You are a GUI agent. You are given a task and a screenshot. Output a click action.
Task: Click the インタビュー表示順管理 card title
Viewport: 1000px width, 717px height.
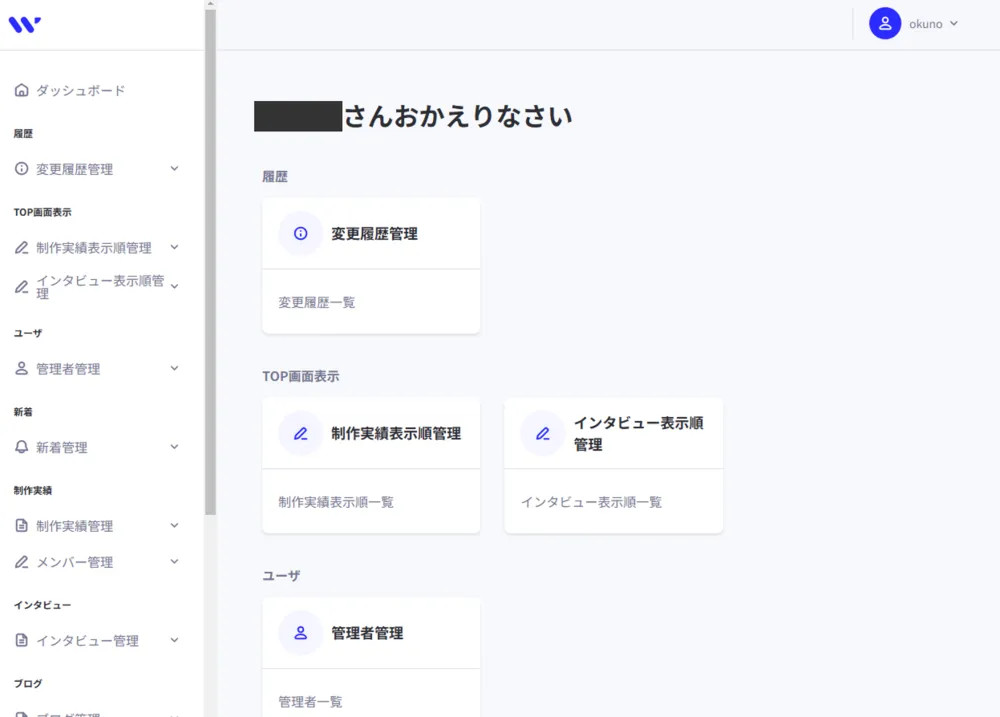(638, 434)
